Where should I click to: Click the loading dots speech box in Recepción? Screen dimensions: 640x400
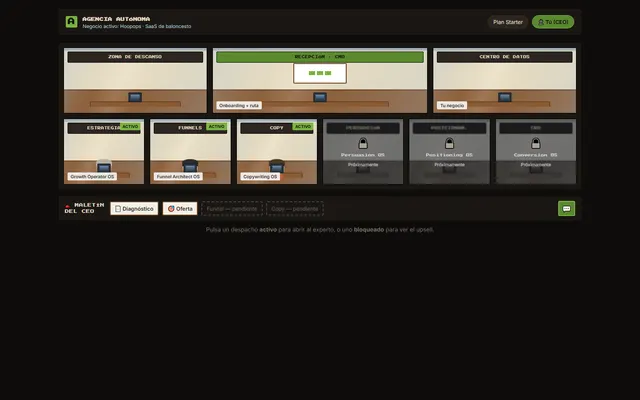pos(320,73)
